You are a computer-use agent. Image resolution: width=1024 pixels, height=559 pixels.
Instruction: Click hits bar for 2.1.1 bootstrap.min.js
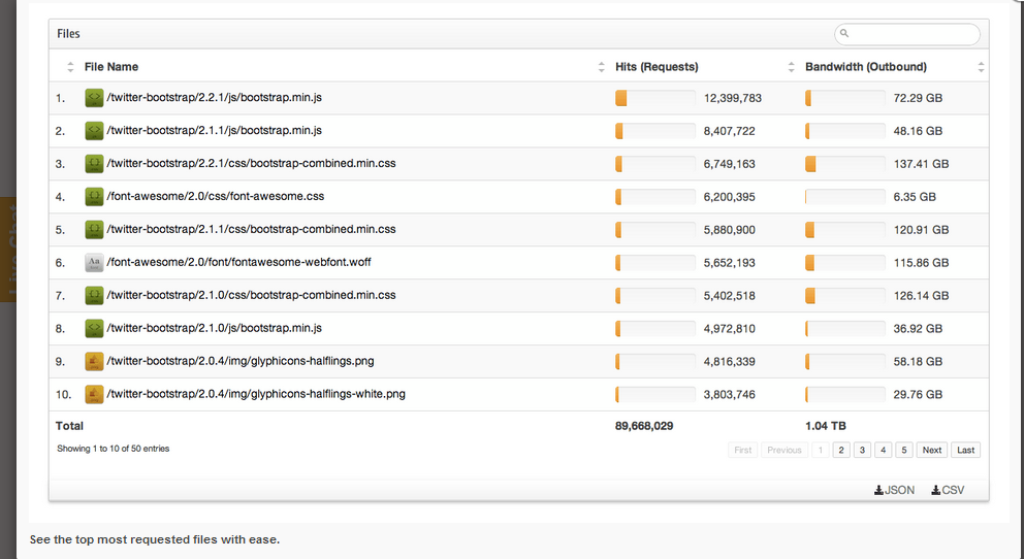[655, 131]
